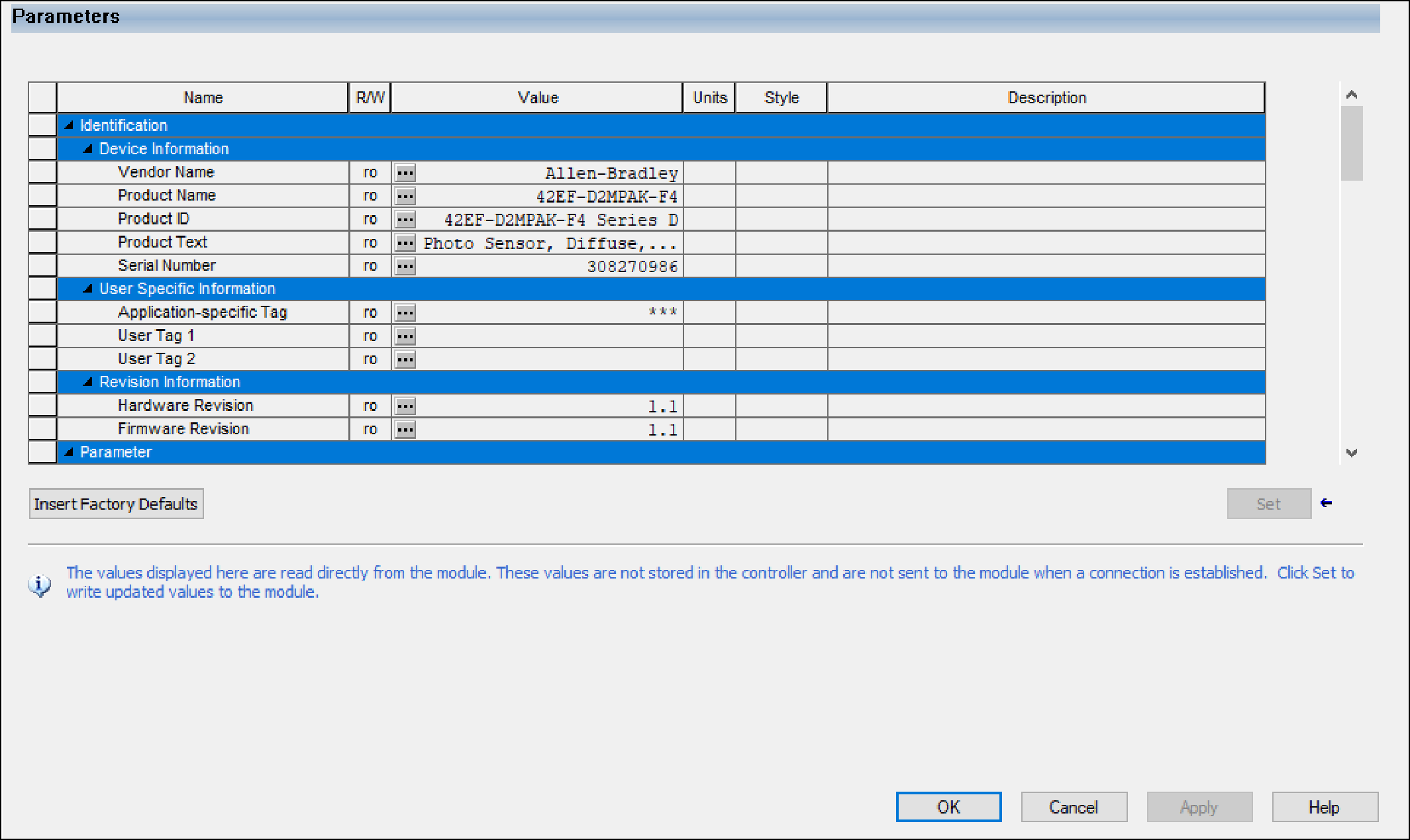
Task: Click the row selector box beside Firmware Revision
Action: click(42, 429)
